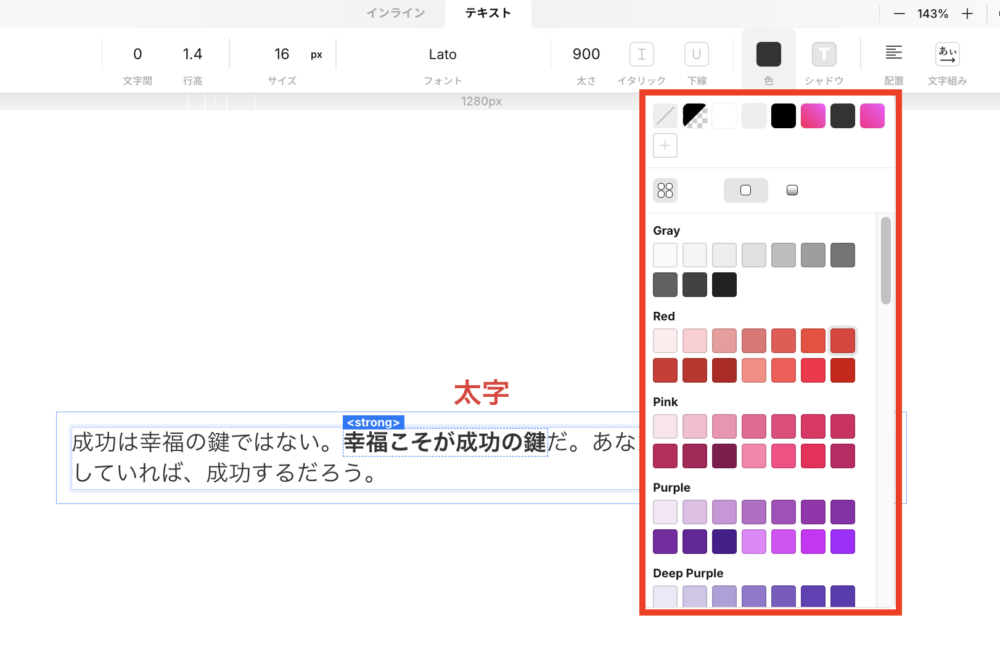Switch to the テキスト tab

coord(488,13)
